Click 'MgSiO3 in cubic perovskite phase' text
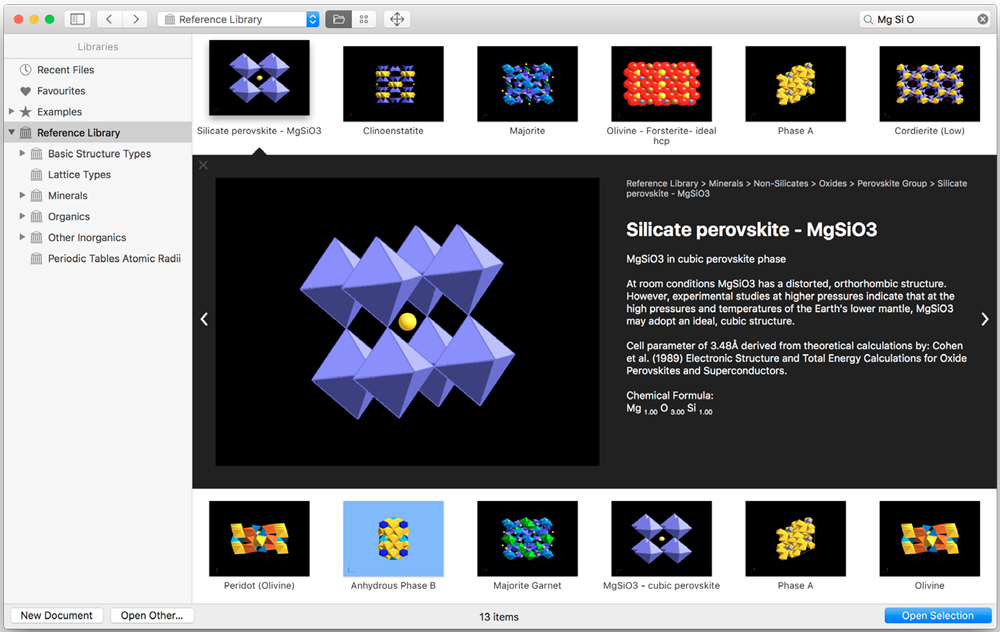Image resolution: width=1000 pixels, height=632 pixels. [706, 259]
